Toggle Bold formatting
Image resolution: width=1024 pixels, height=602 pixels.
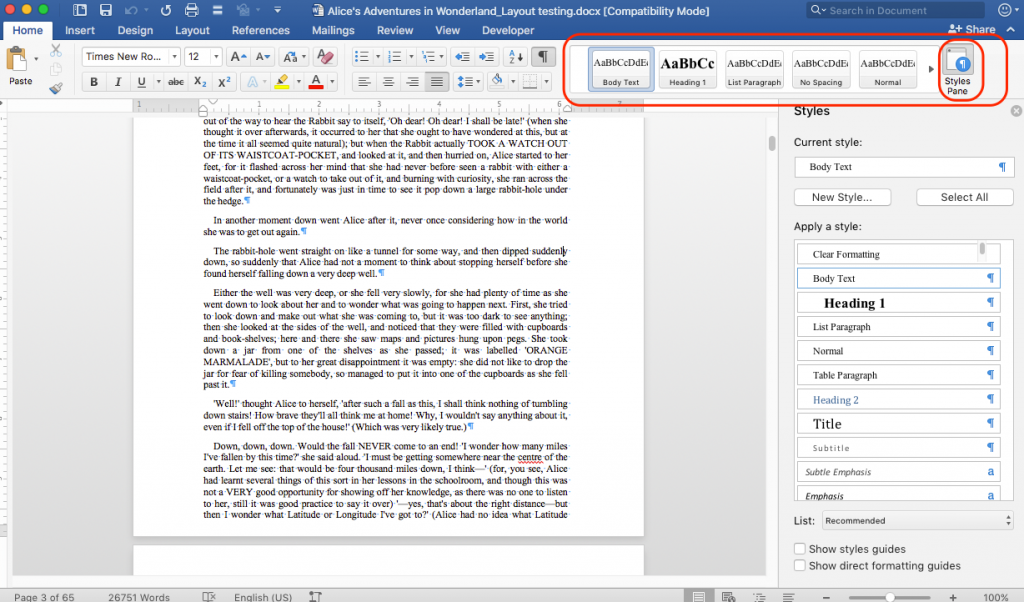click(x=93, y=82)
